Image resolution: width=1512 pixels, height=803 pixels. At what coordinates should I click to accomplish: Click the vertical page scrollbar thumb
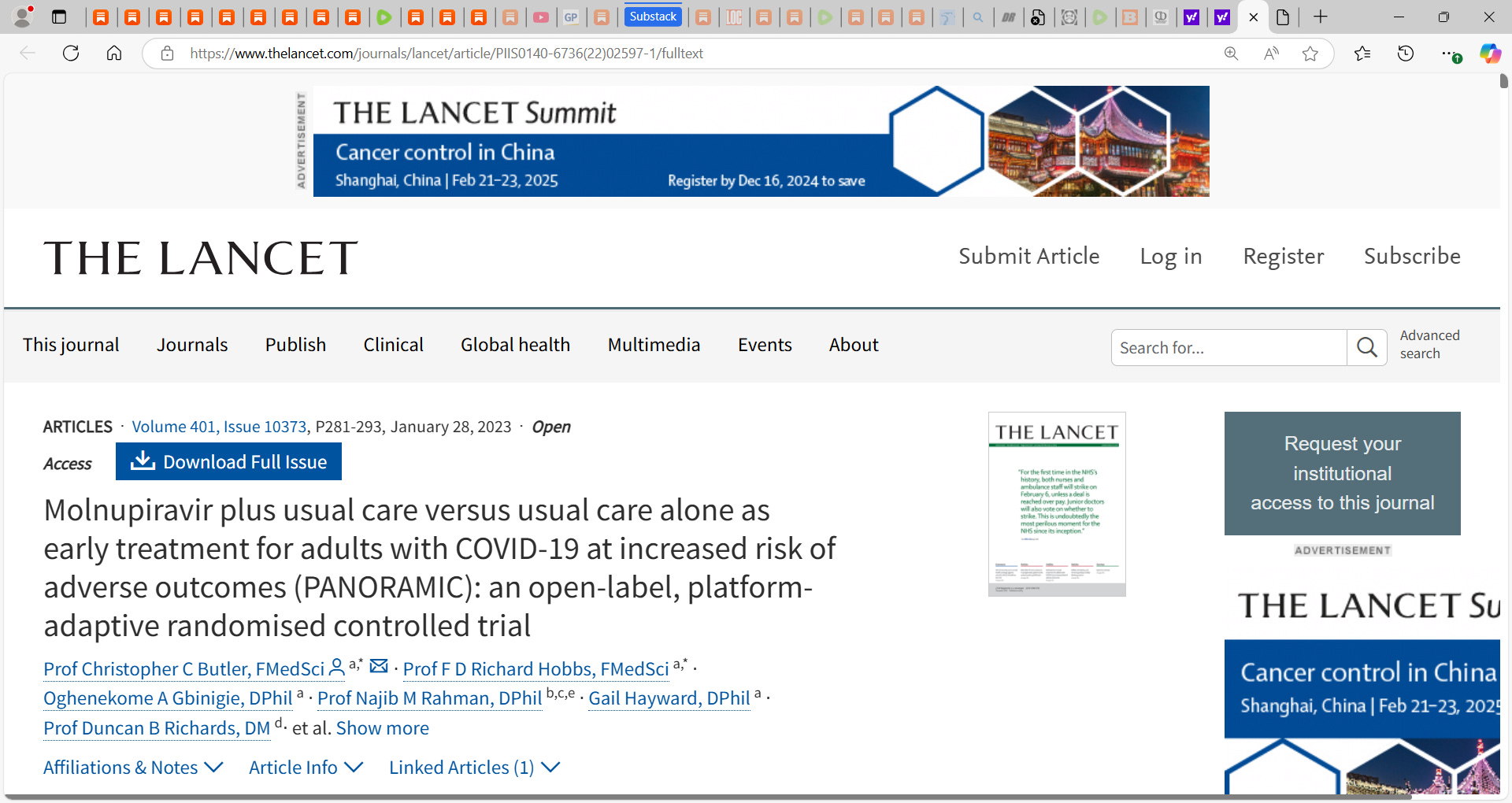pyautogui.click(x=1503, y=81)
